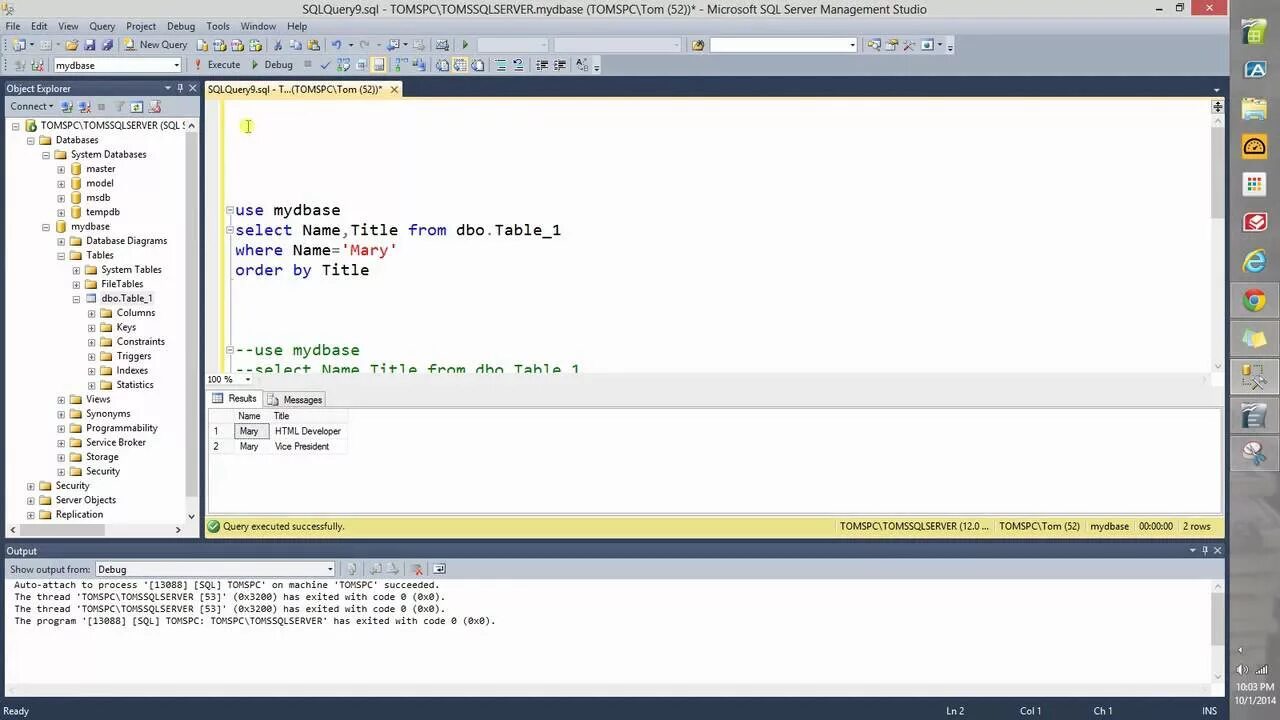Open the mydbase database dropdown

[x=176, y=65]
